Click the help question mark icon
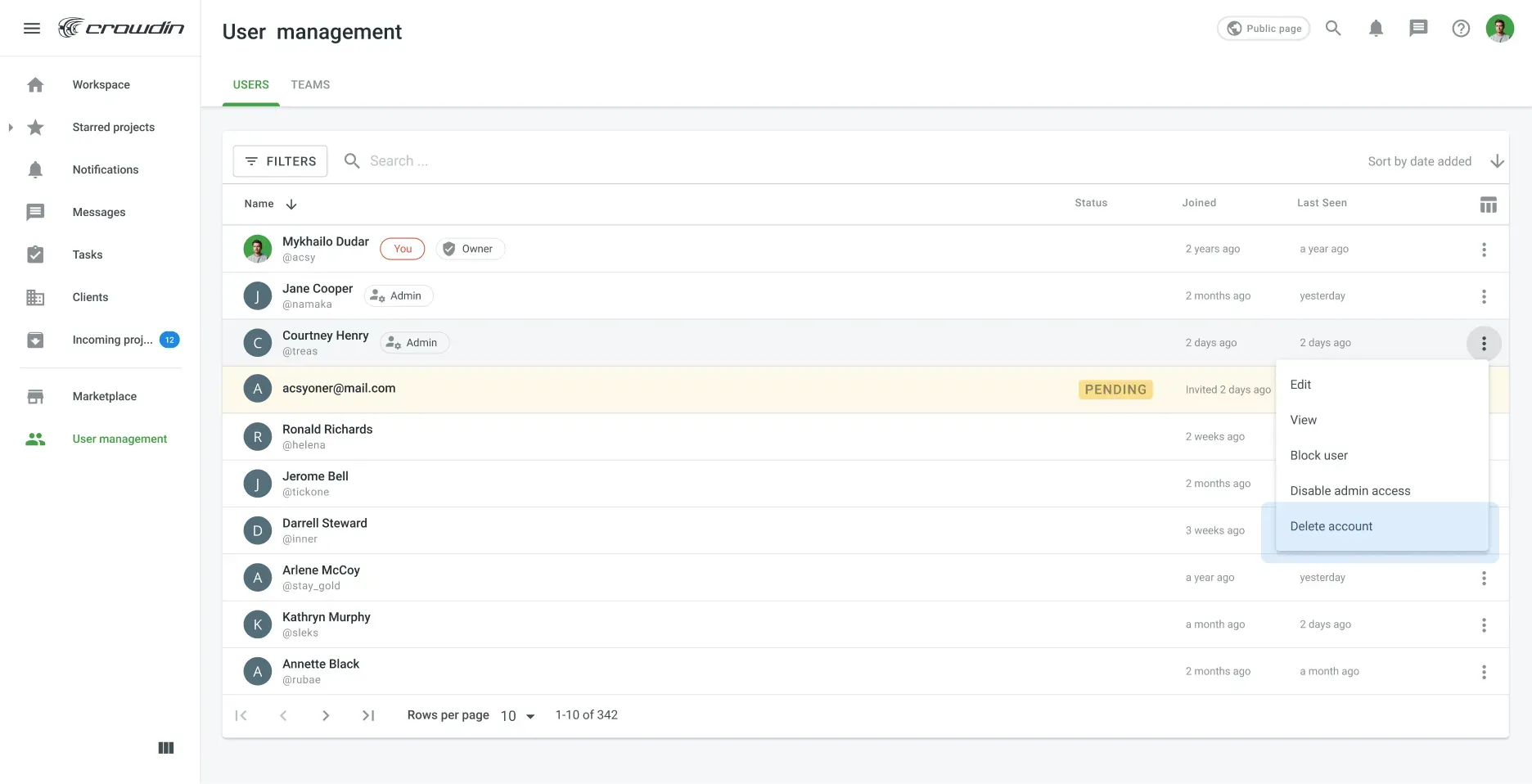This screenshot has height=784, width=1532. (1461, 29)
